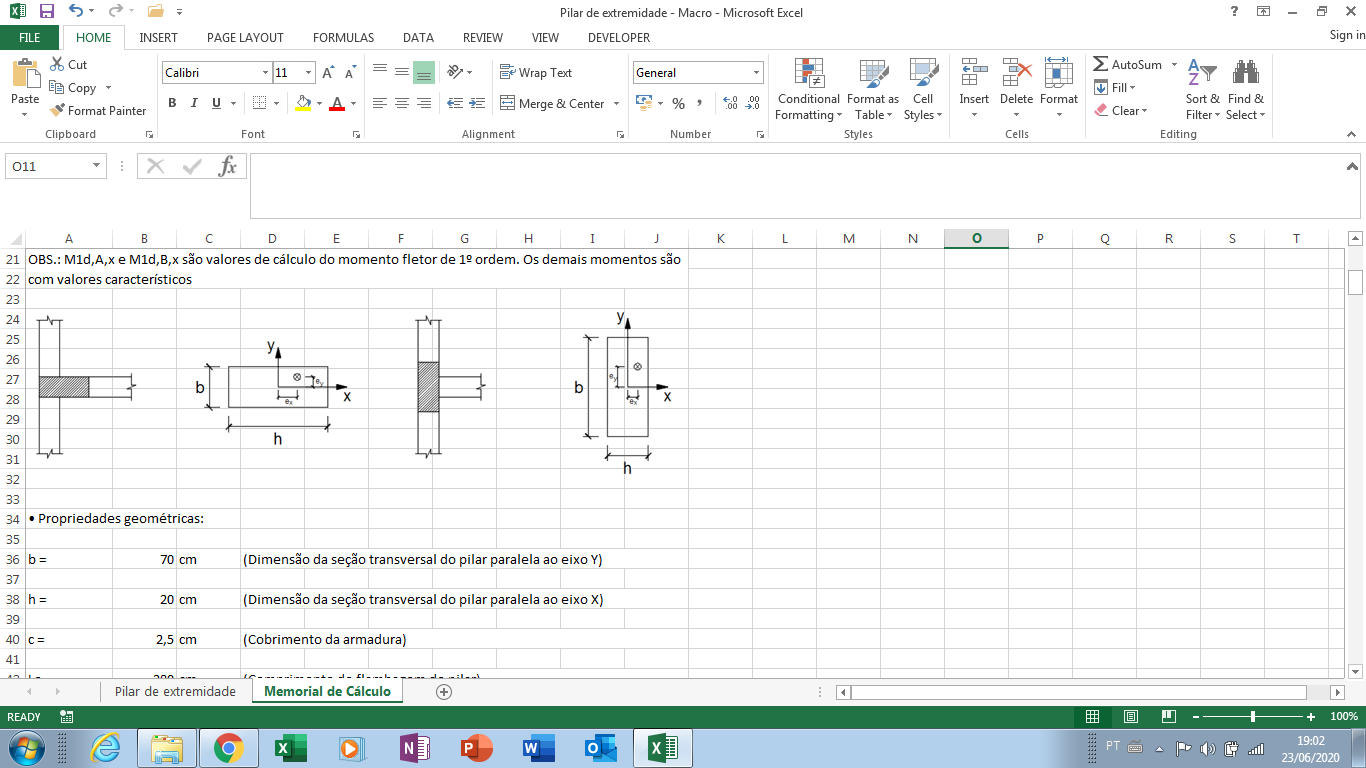
Task: Open the Number Format dropdown showing General
Action: [757, 73]
